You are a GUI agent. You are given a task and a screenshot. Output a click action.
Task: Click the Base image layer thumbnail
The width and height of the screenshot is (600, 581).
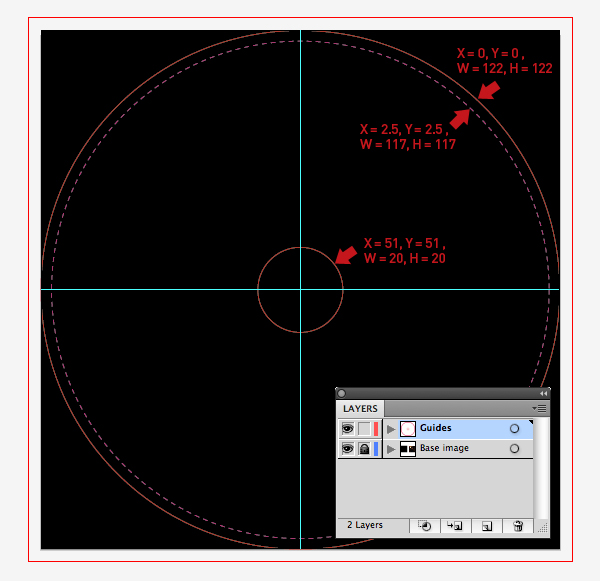coord(408,449)
